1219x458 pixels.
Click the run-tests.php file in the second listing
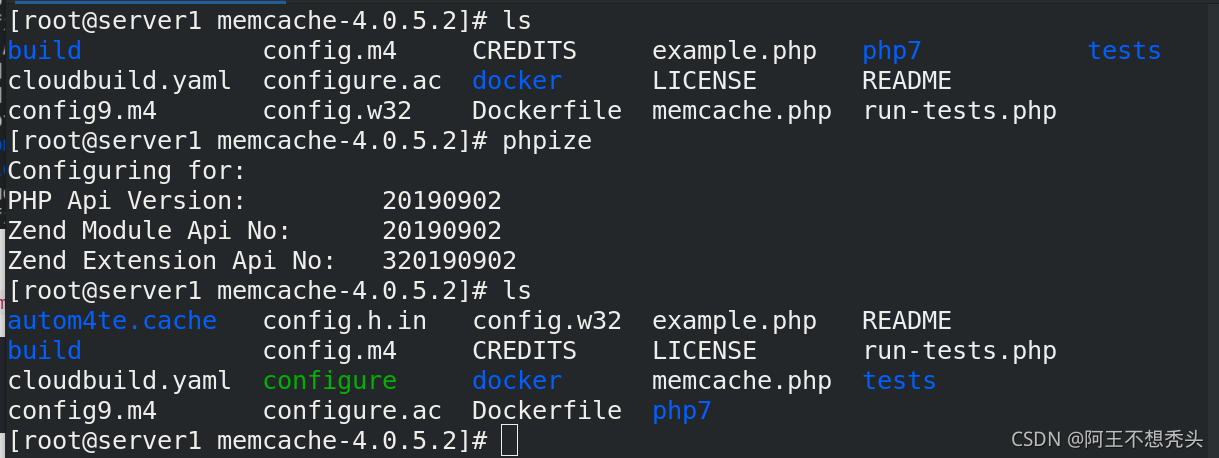(960, 351)
